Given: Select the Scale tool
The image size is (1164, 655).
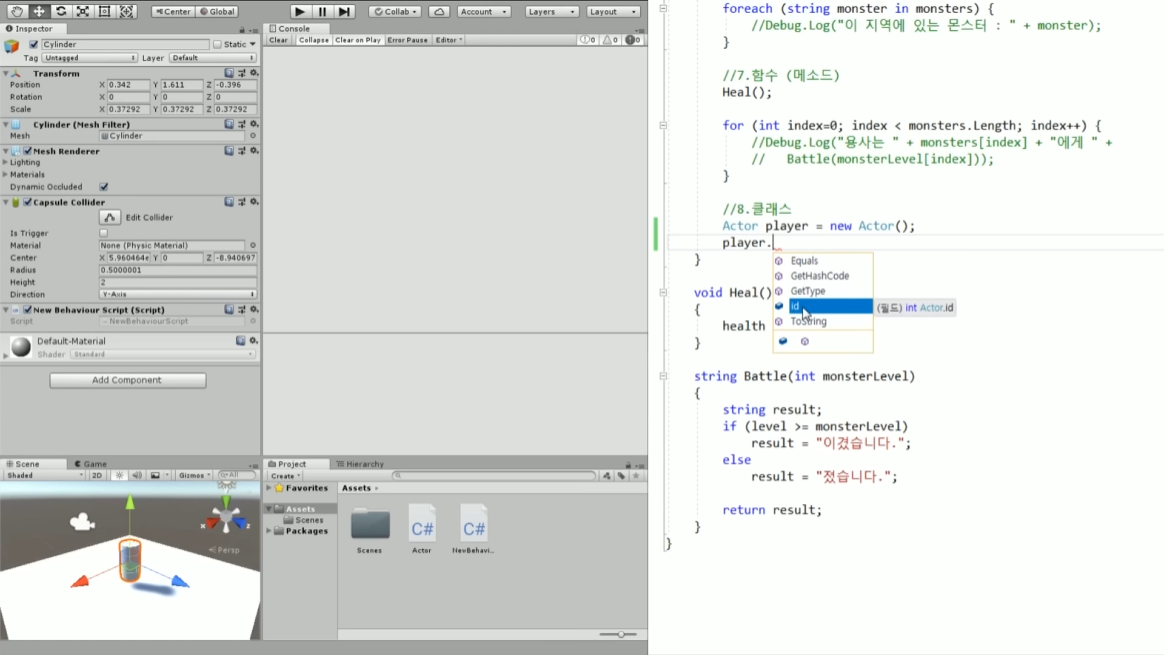Looking at the screenshot, I should point(82,11).
